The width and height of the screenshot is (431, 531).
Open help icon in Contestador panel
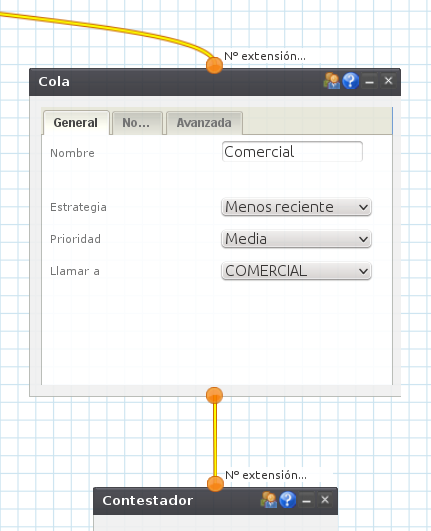pos(287,500)
